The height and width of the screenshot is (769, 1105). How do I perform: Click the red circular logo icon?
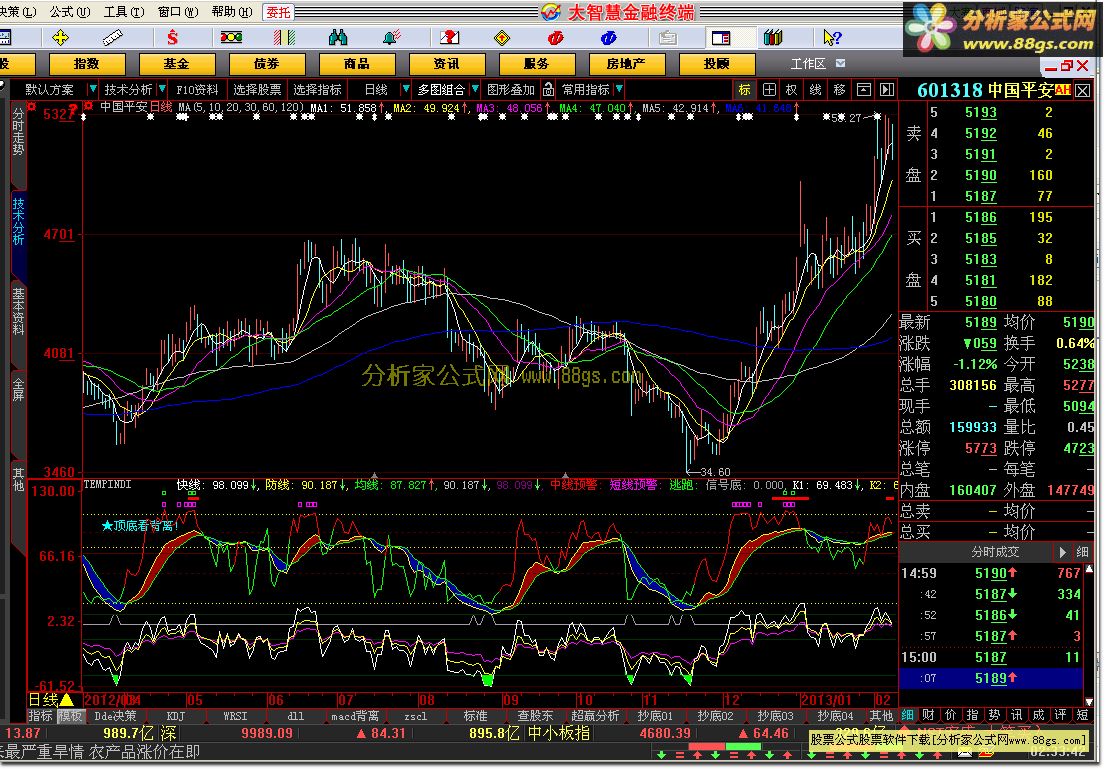555,37
